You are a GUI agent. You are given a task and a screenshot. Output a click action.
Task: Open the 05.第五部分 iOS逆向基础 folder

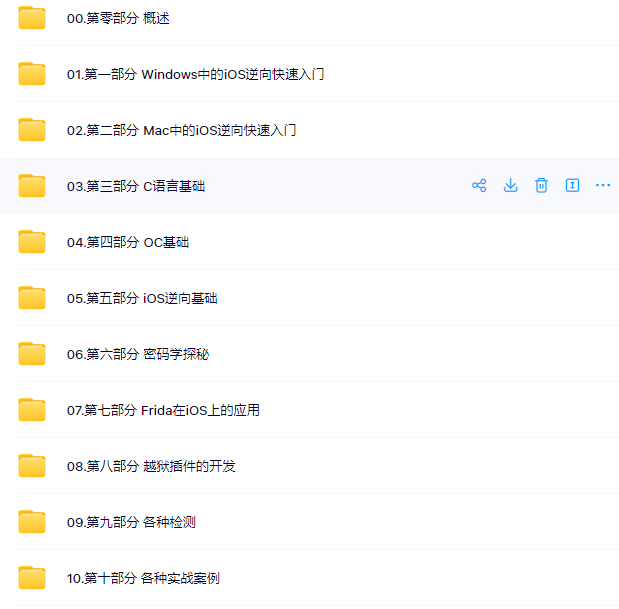click(x=142, y=298)
